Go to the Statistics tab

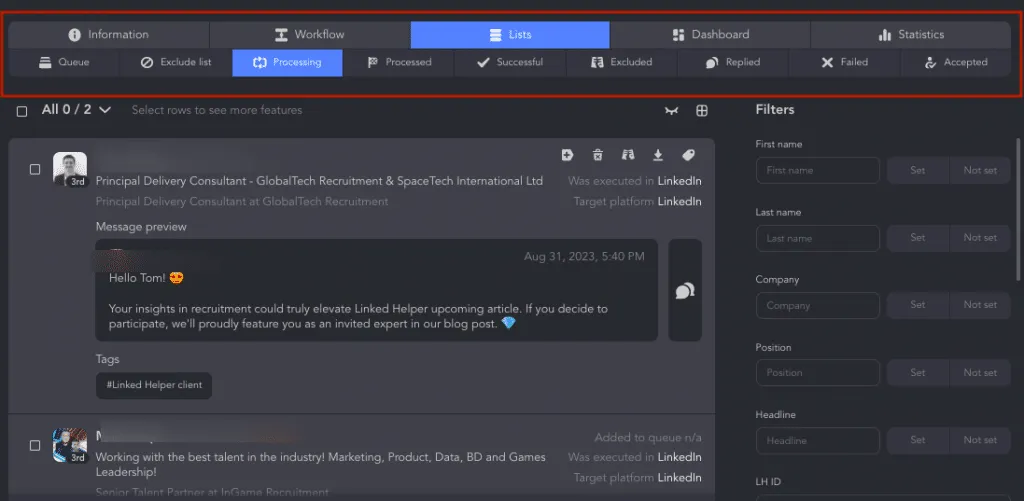tap(911, 35)
